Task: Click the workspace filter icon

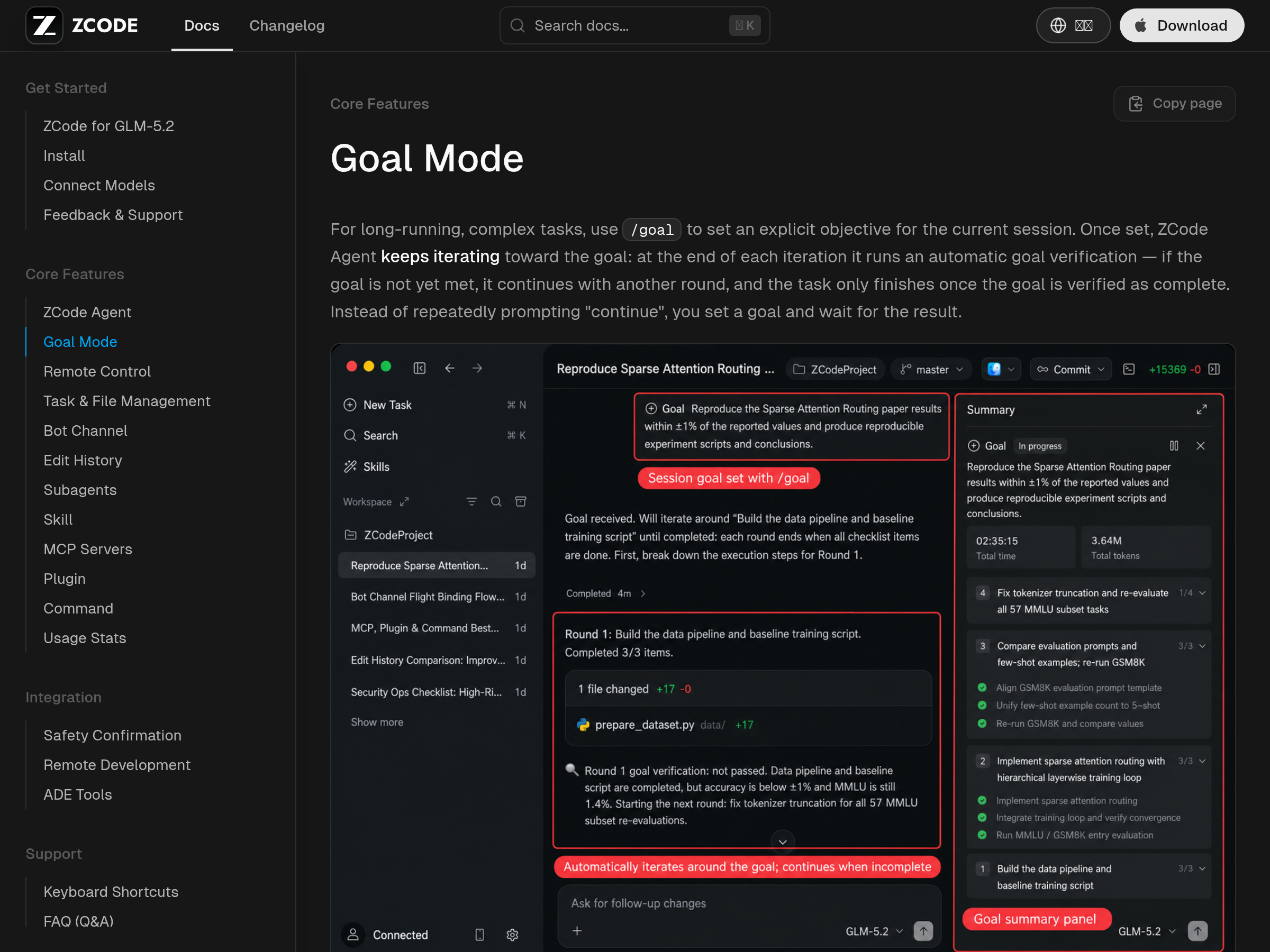Action: tap(471, 501)
